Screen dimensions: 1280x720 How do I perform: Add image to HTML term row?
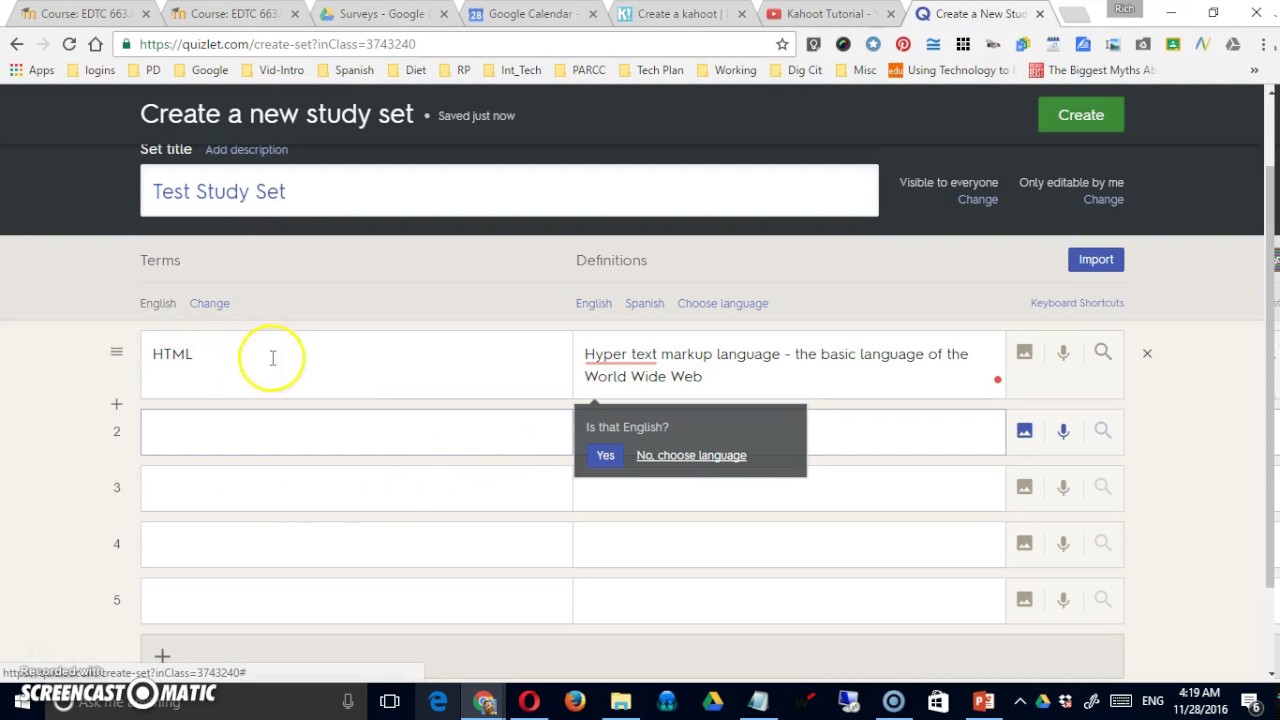coord(1024,352)
